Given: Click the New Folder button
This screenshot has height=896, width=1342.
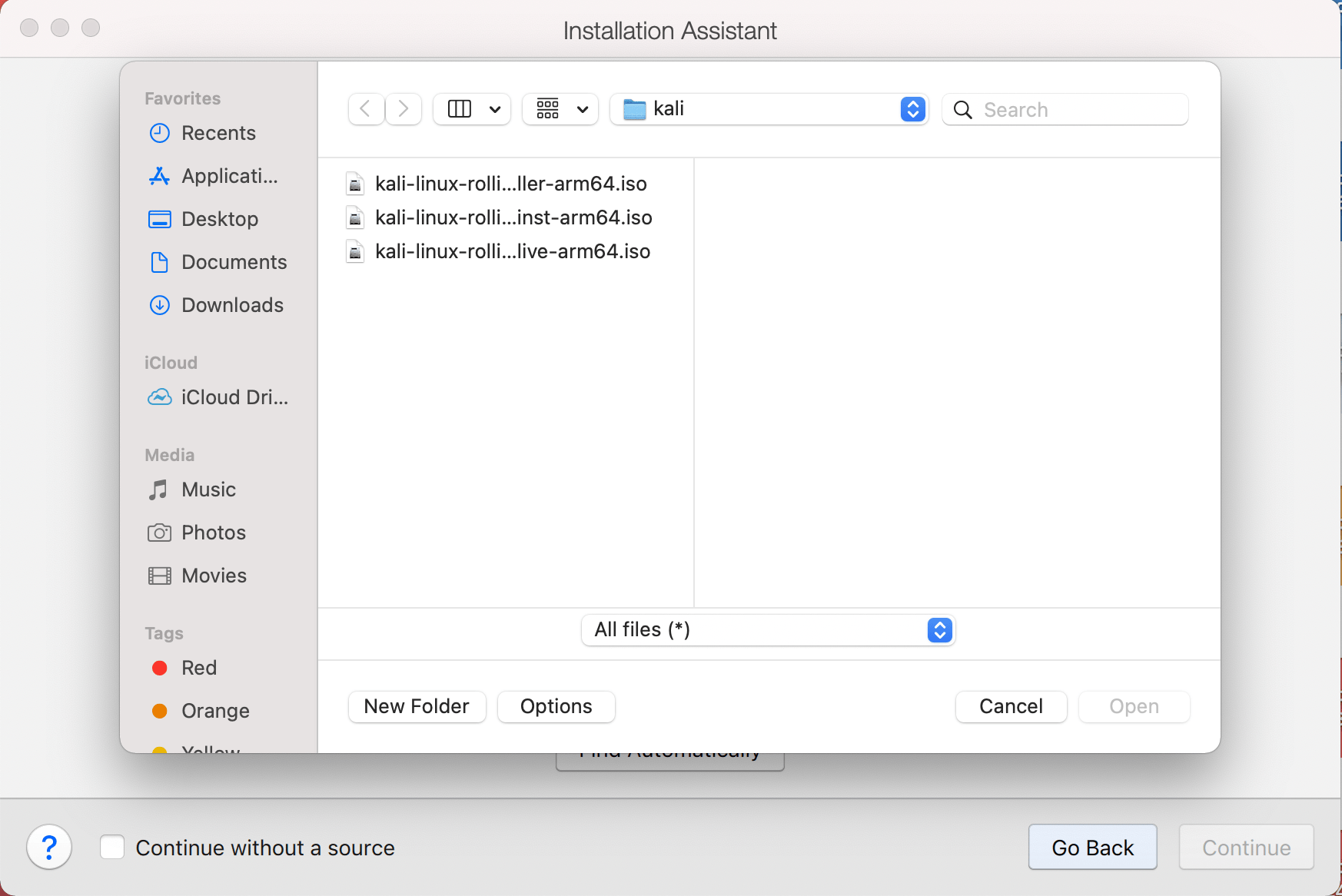Looking at the screenshot, I should (x=417, y=706).
